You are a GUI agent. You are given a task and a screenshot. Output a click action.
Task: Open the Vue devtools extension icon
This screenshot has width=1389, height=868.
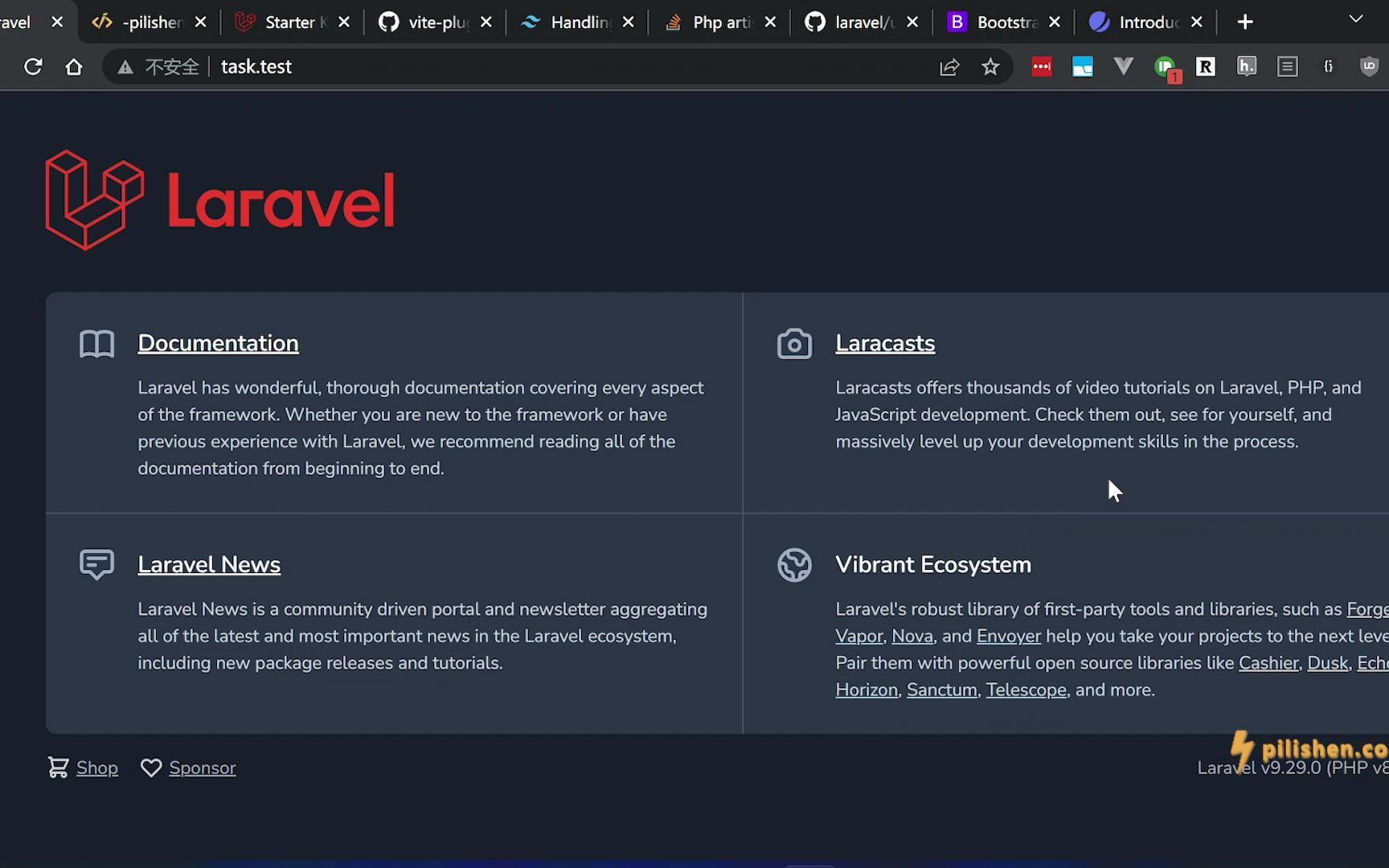(x=1124, y=66)
